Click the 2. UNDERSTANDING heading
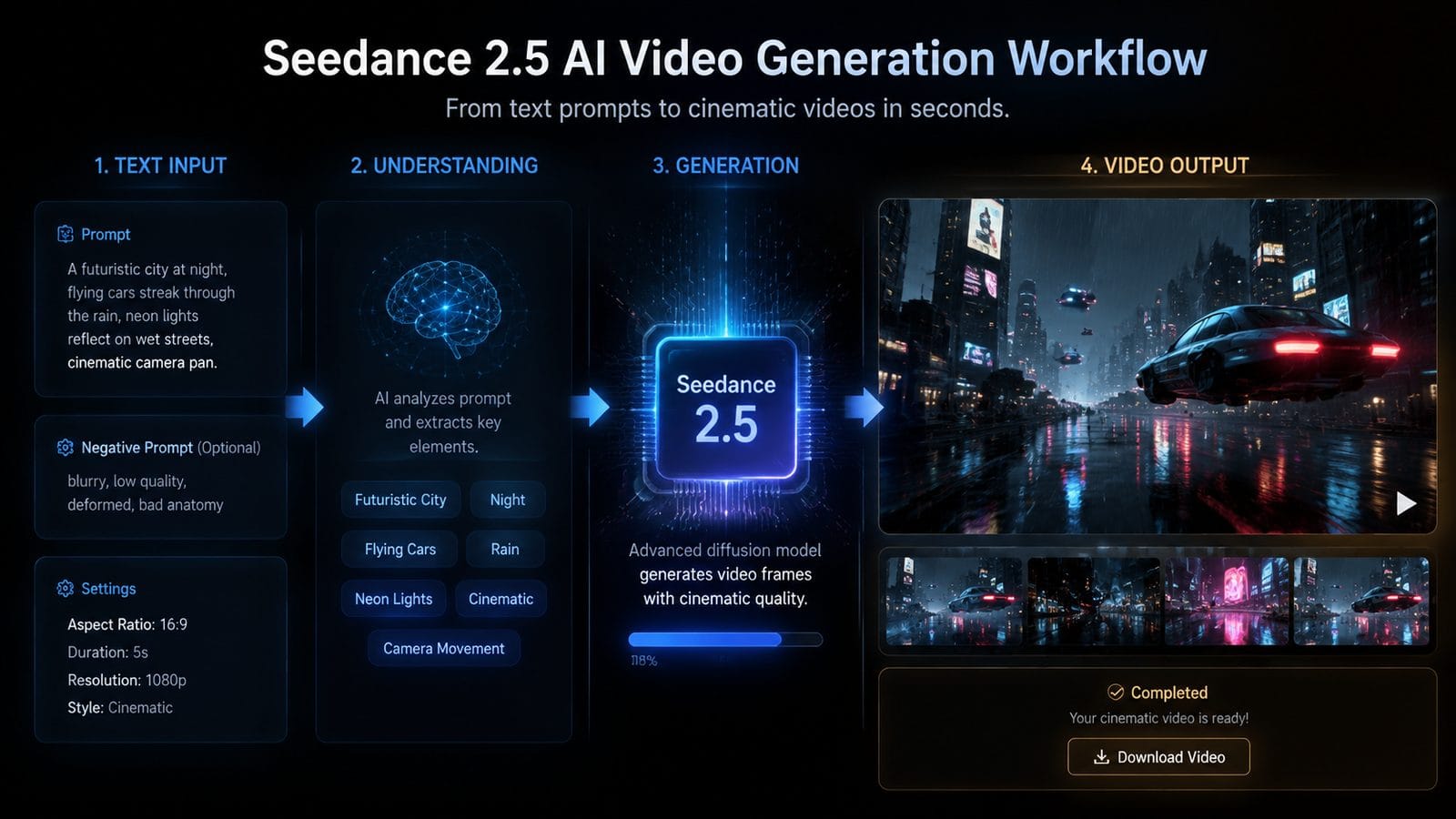 444,166
